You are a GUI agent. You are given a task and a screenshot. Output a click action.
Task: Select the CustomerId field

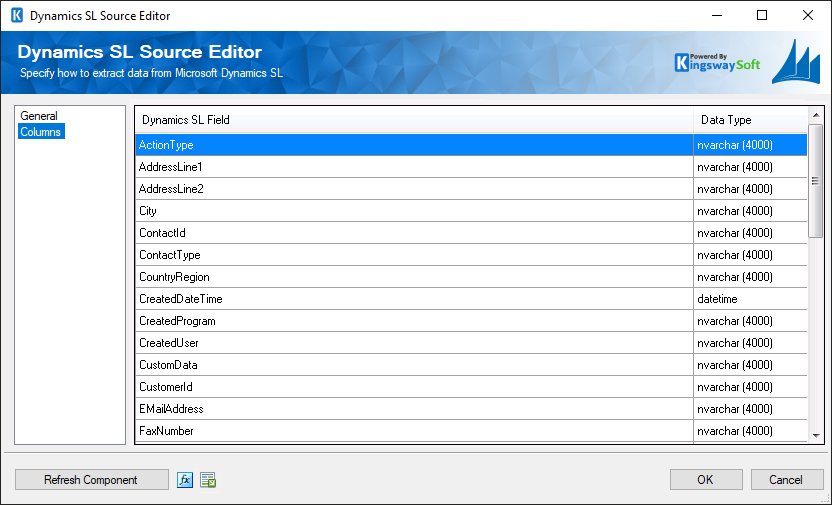click(x=414, y=387)
